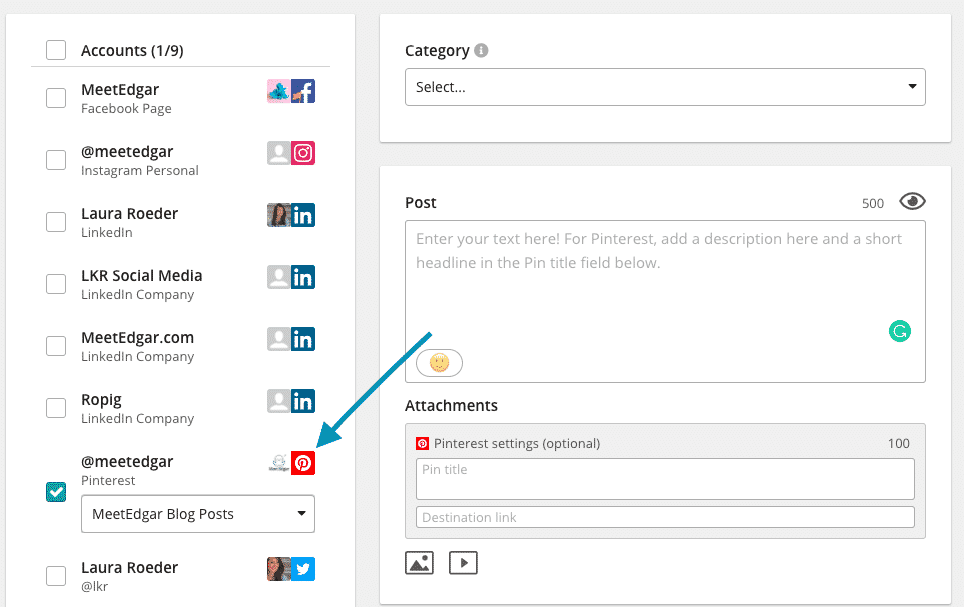
Task: Click the LinkedIn icon beside Laura Roeder
Action: 303,215
